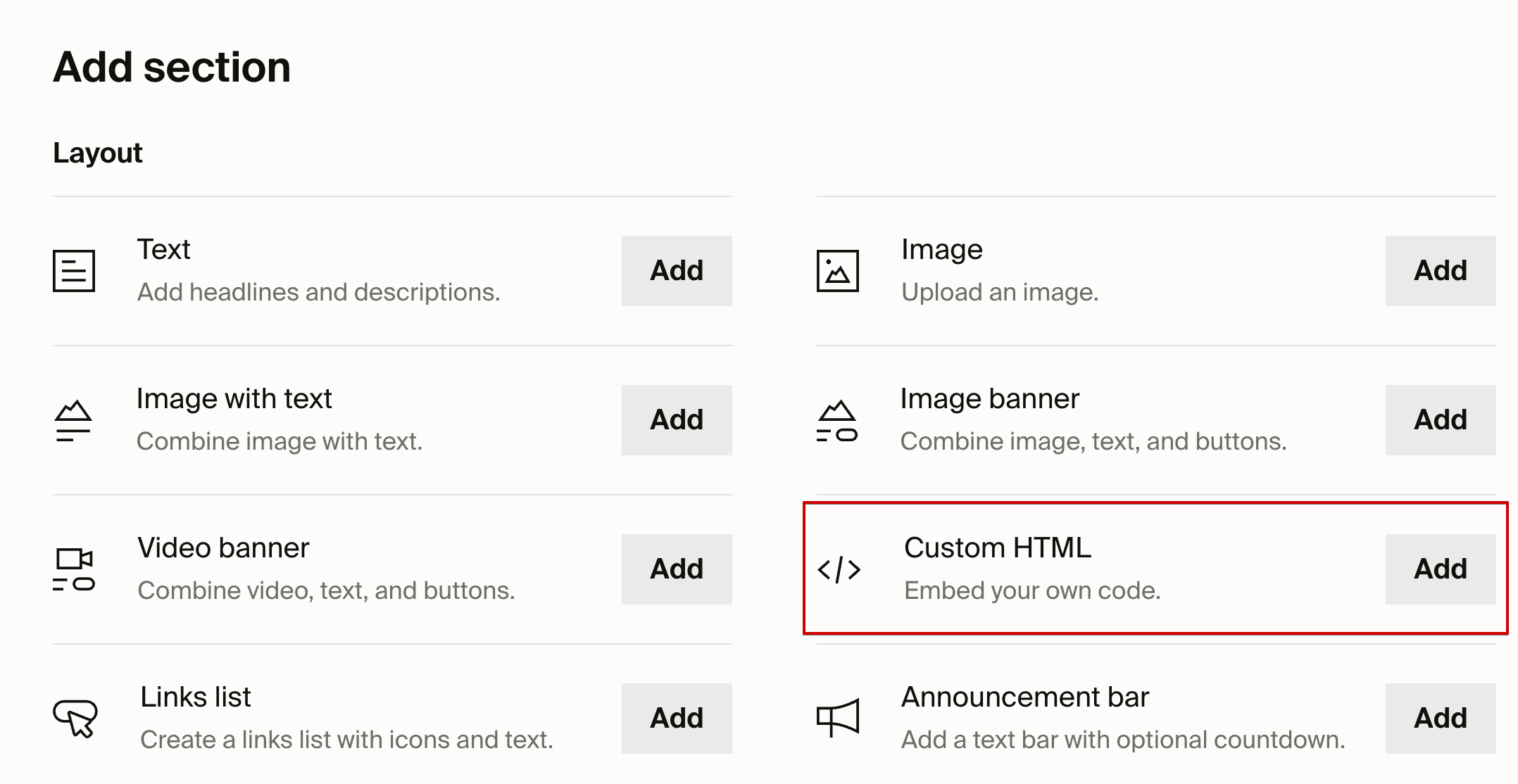Click the Image section picture icon

pyautogui.click(x=837, y=270)
